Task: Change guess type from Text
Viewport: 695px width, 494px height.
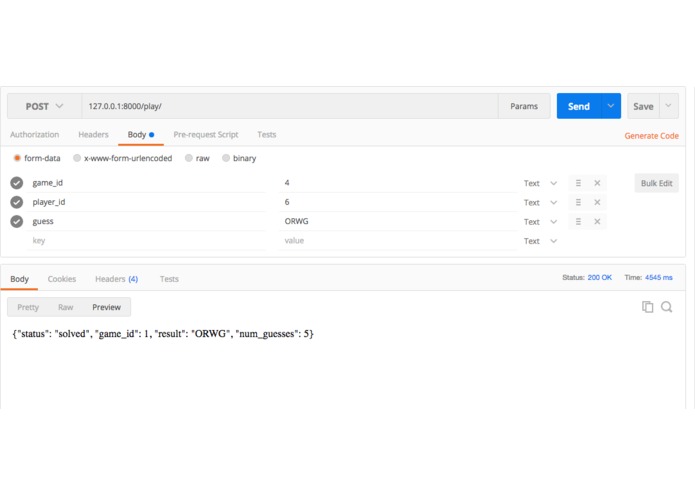Action: pyautogui.click(x=540, y=222)
